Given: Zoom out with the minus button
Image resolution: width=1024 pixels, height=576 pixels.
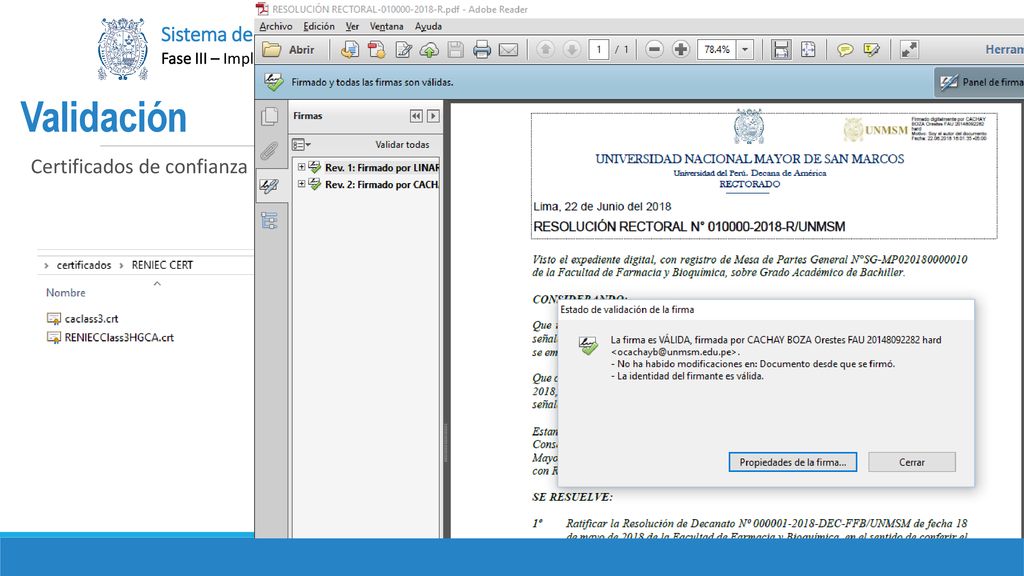Looking at the screenshot, I should (654, 50).
